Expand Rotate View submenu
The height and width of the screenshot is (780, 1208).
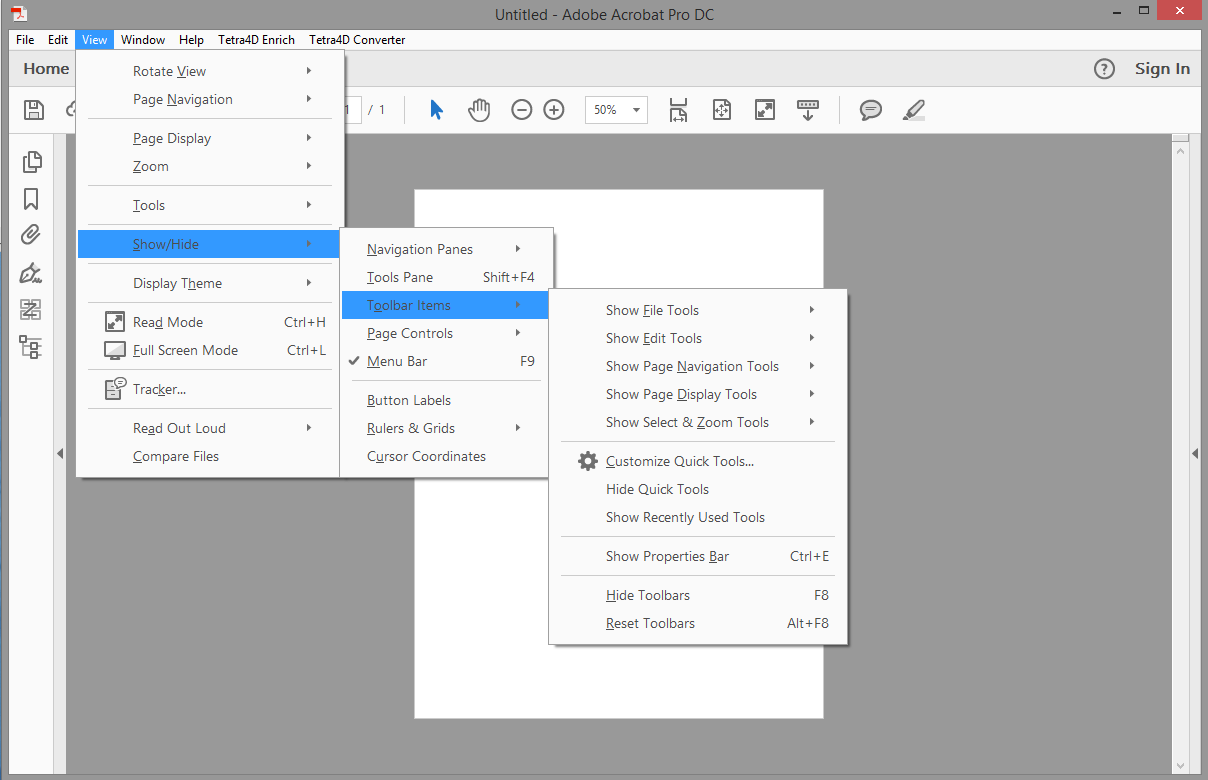pyautogui.click(x=209, y=71)
